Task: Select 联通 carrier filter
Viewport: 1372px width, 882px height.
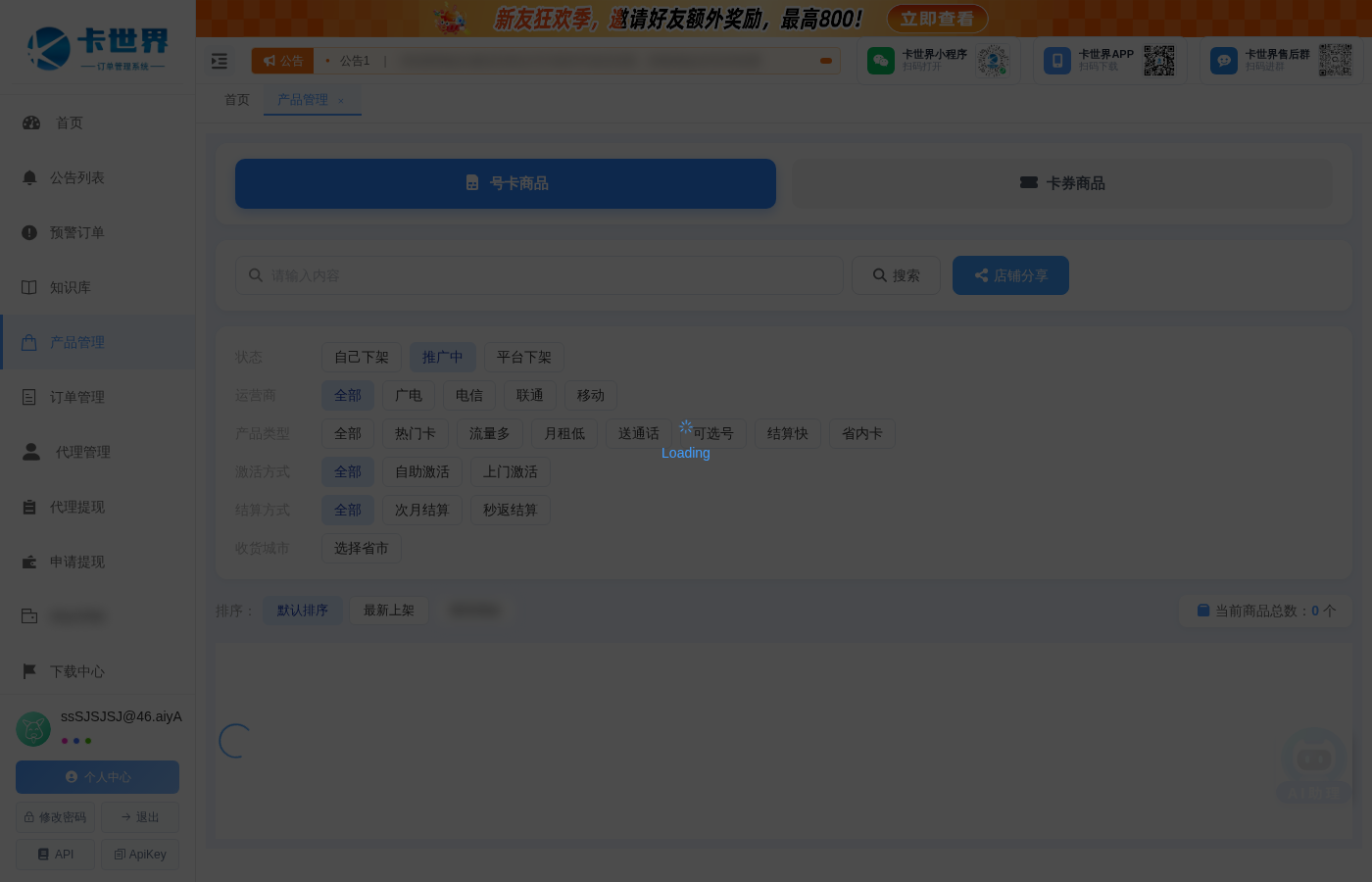Action: coord(530,396)
